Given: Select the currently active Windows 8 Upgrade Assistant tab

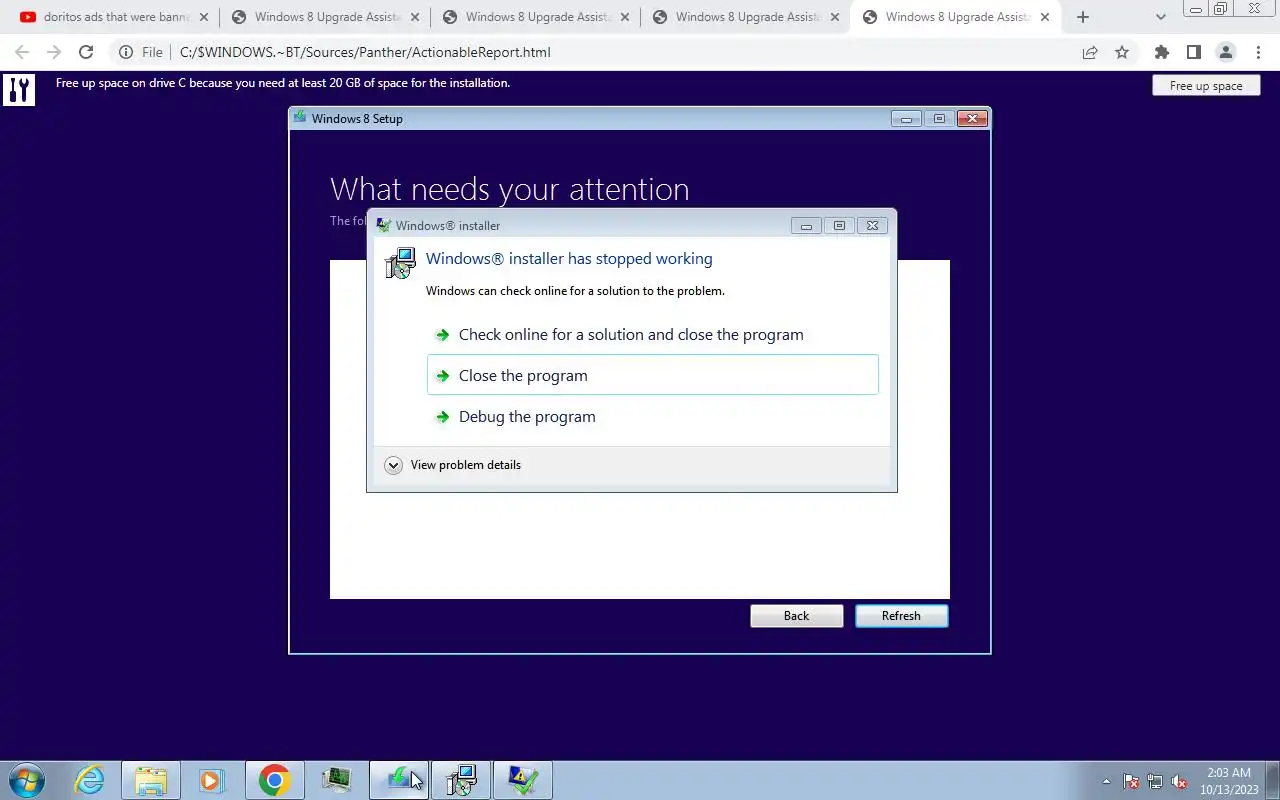Looking at the screenshot, I should click(x=958, y=17).
